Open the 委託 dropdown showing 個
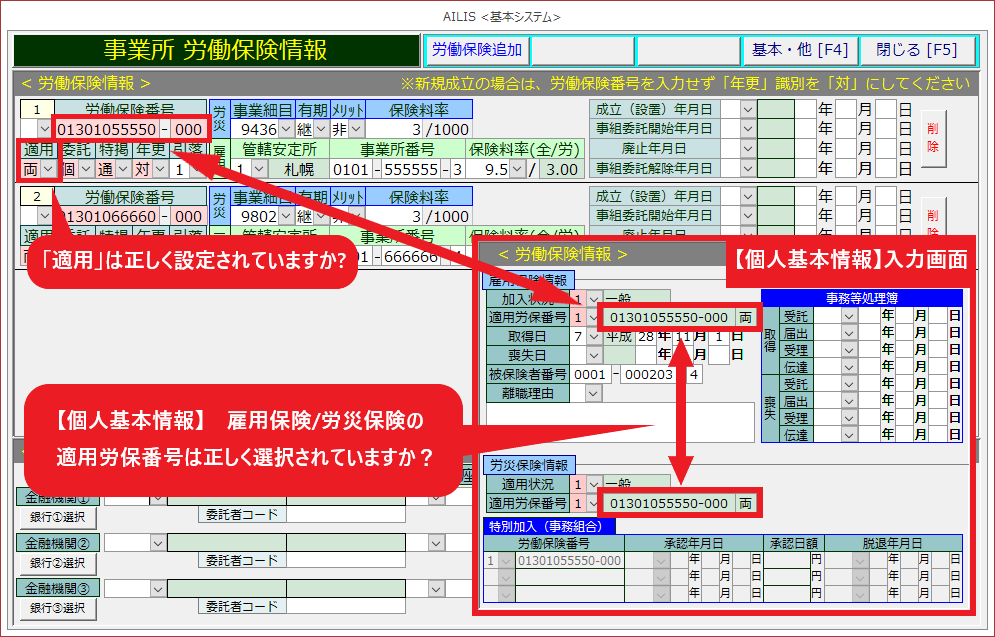Image resolution: width=995 pixels, height=637 pixels. click(x=85, y=170)
